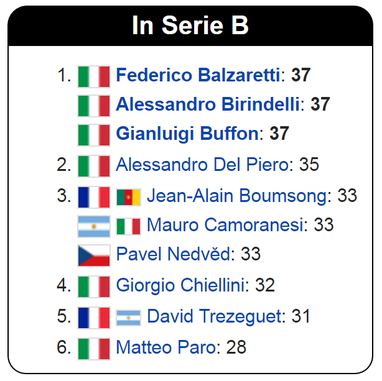The width and height of the screenshot is (382, 381).
Task: Open the Alessandro Birindelli link
Action: [x=207, y=104]
